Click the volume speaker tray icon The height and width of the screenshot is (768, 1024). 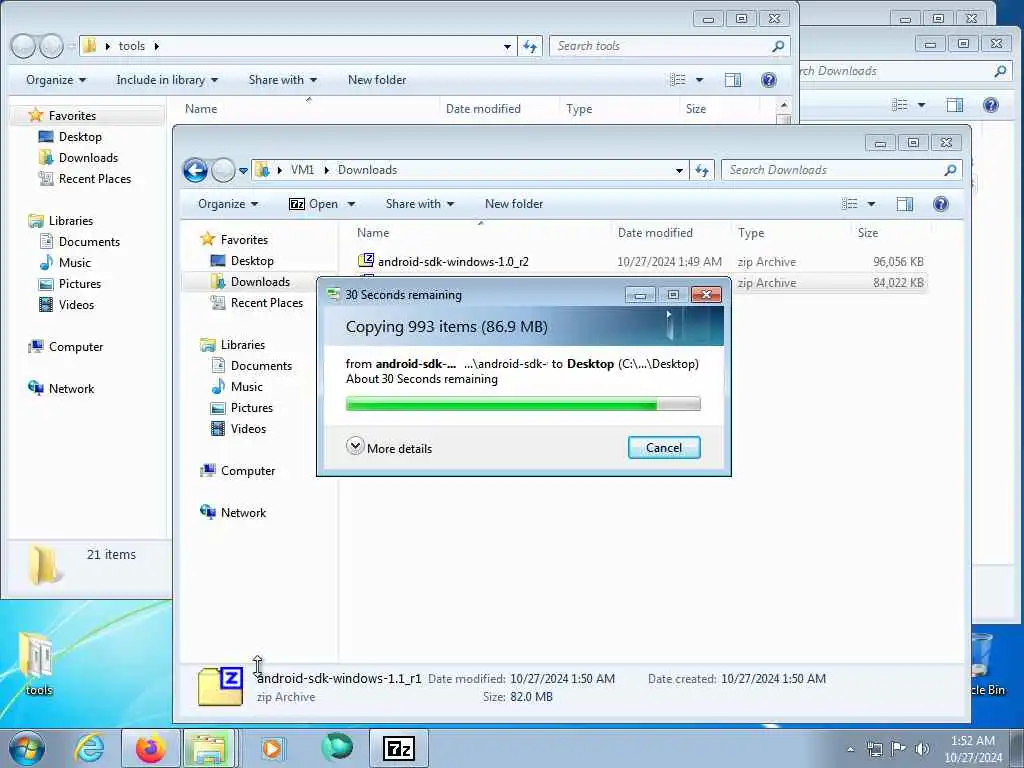click(x=922, y=749)
